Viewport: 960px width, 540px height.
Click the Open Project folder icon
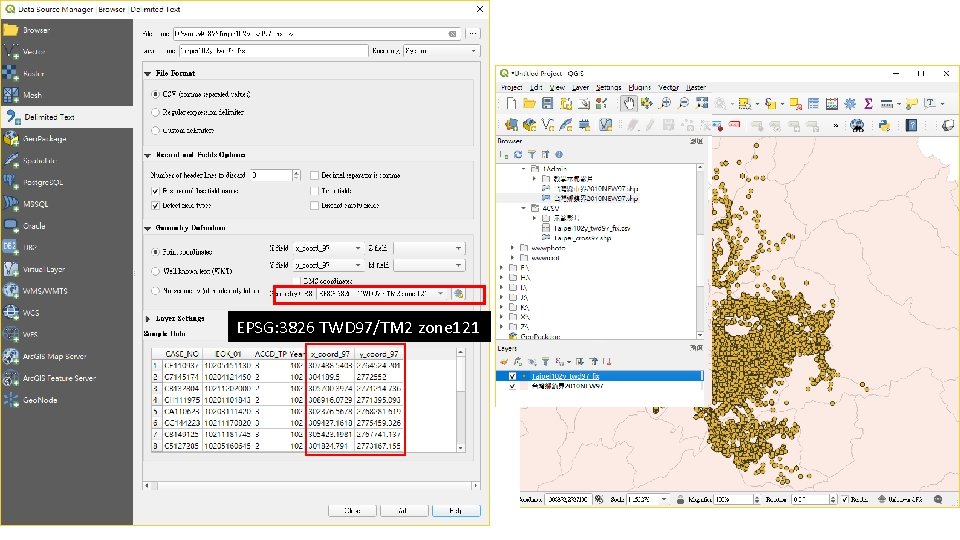pos(529,103)
